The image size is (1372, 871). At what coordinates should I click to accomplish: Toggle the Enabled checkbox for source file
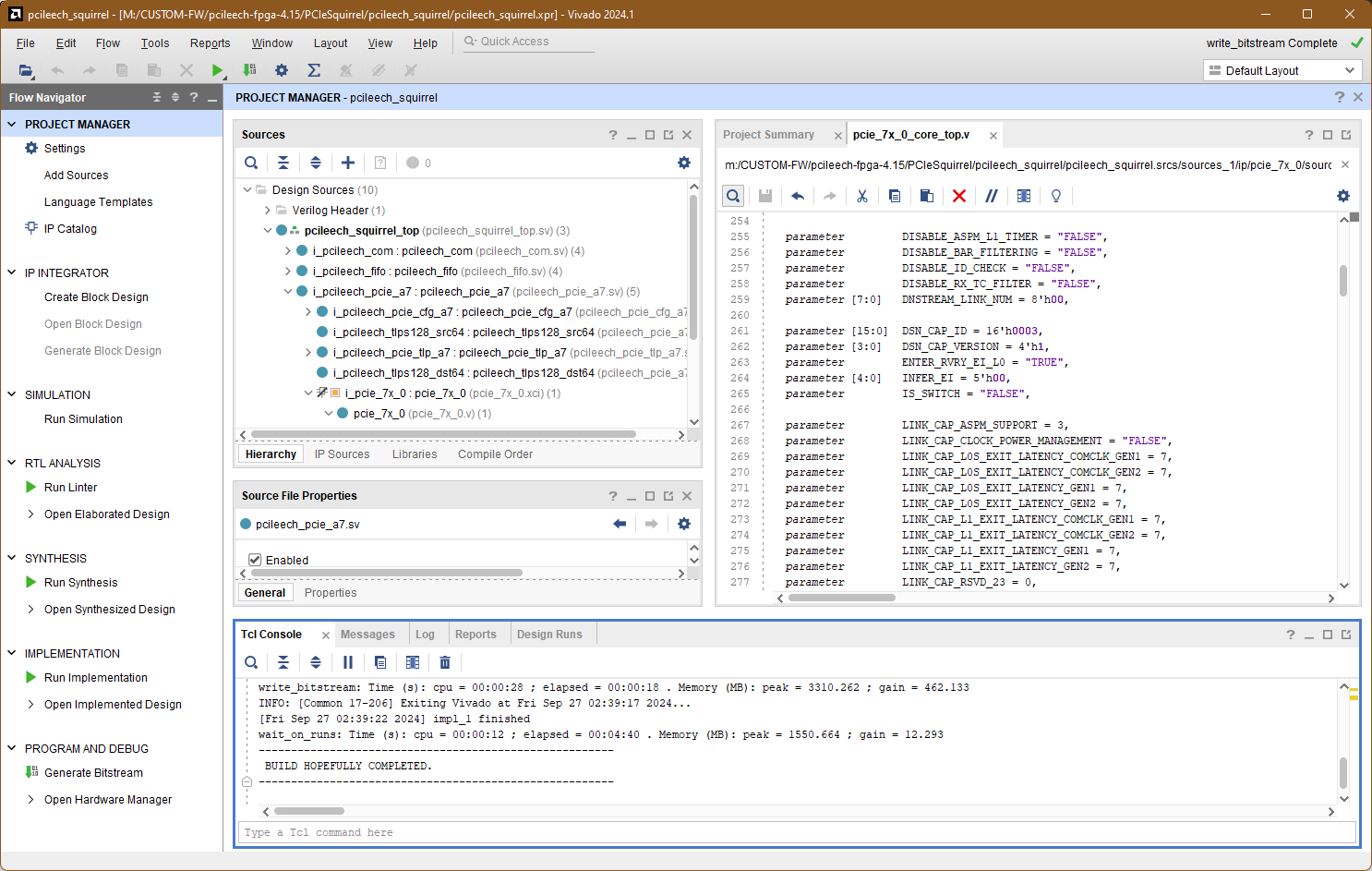pos(255,560)
